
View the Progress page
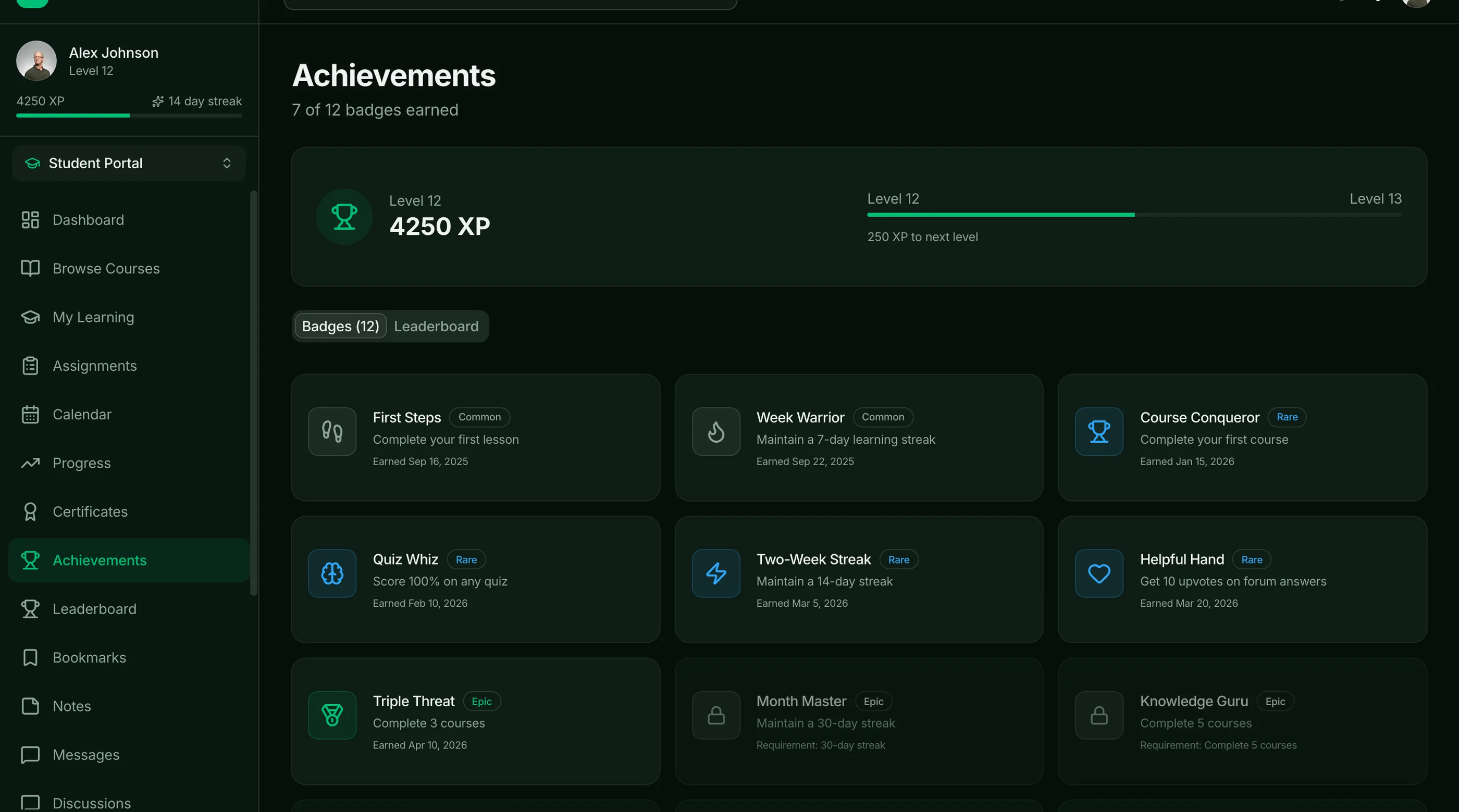129,463
